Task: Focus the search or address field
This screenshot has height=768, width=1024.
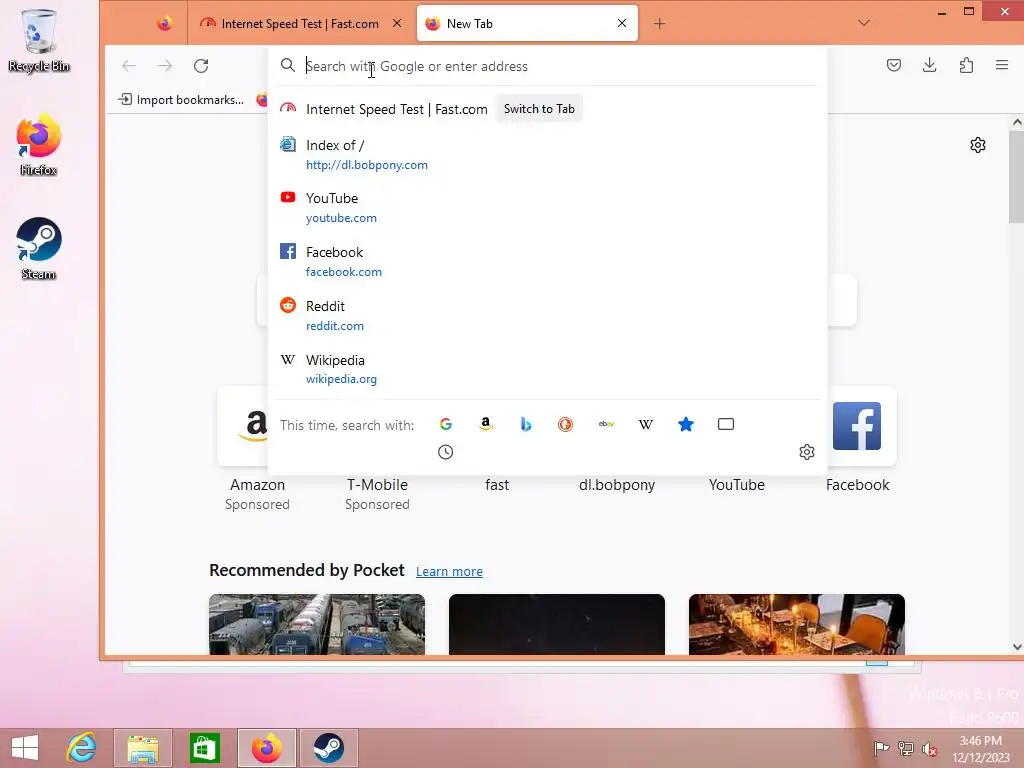Action: (547, 66)
